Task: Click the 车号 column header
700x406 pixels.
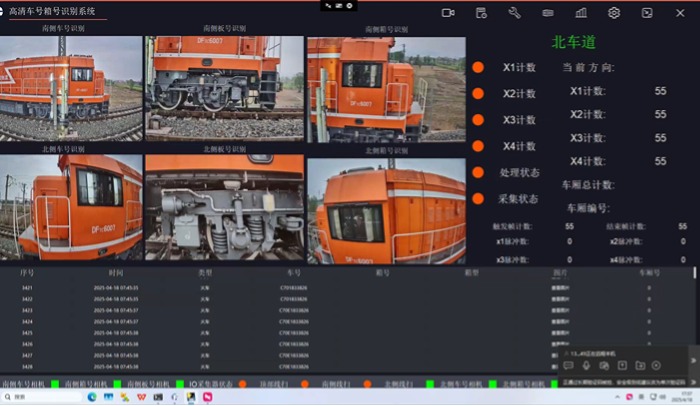Action: [x=293, y=272]
